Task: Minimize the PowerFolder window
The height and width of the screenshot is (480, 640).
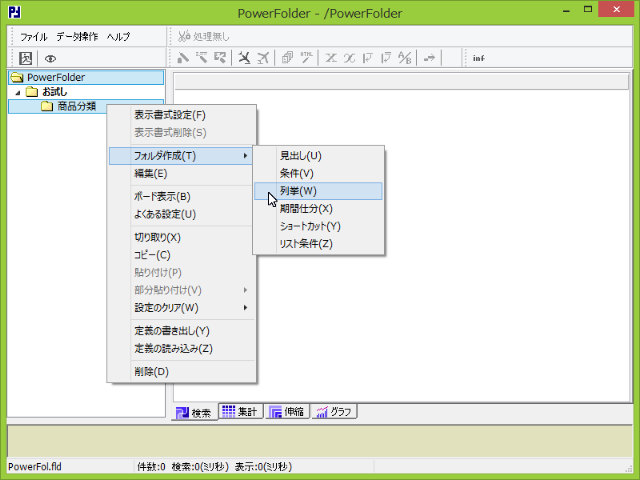Action: click(x=566, y=10)
